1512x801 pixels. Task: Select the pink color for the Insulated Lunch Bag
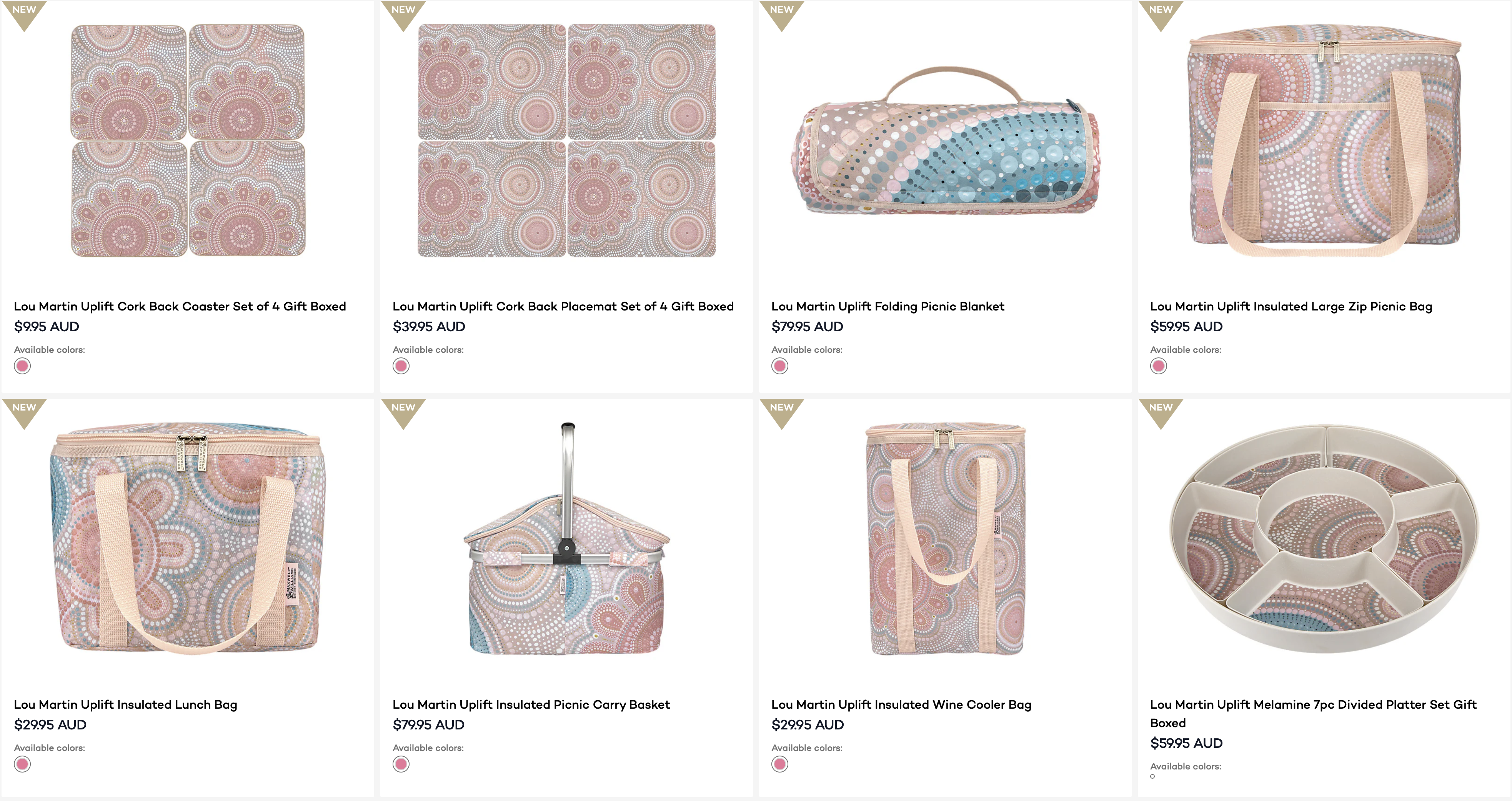click(x=22, y=764)
